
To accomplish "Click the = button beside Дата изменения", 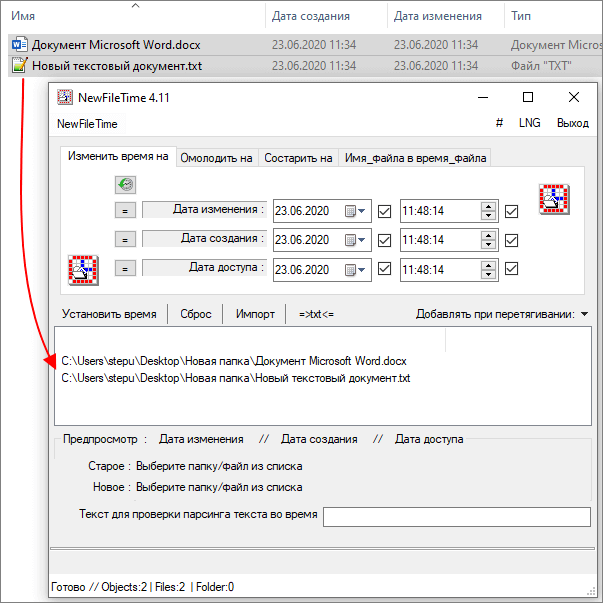I will point(125,211).
